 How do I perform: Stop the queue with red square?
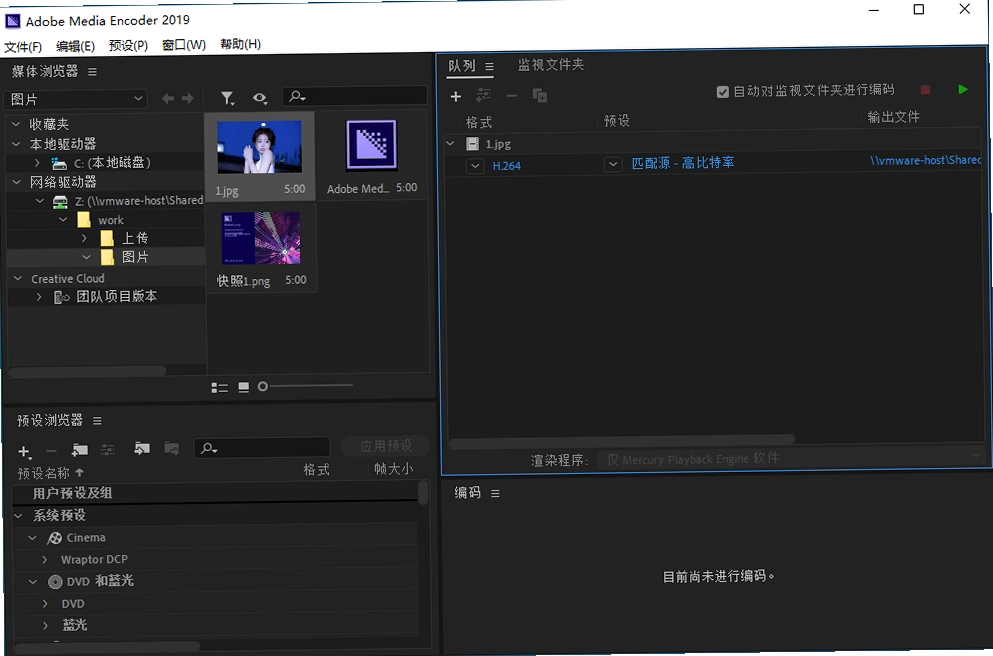(925, 90)
